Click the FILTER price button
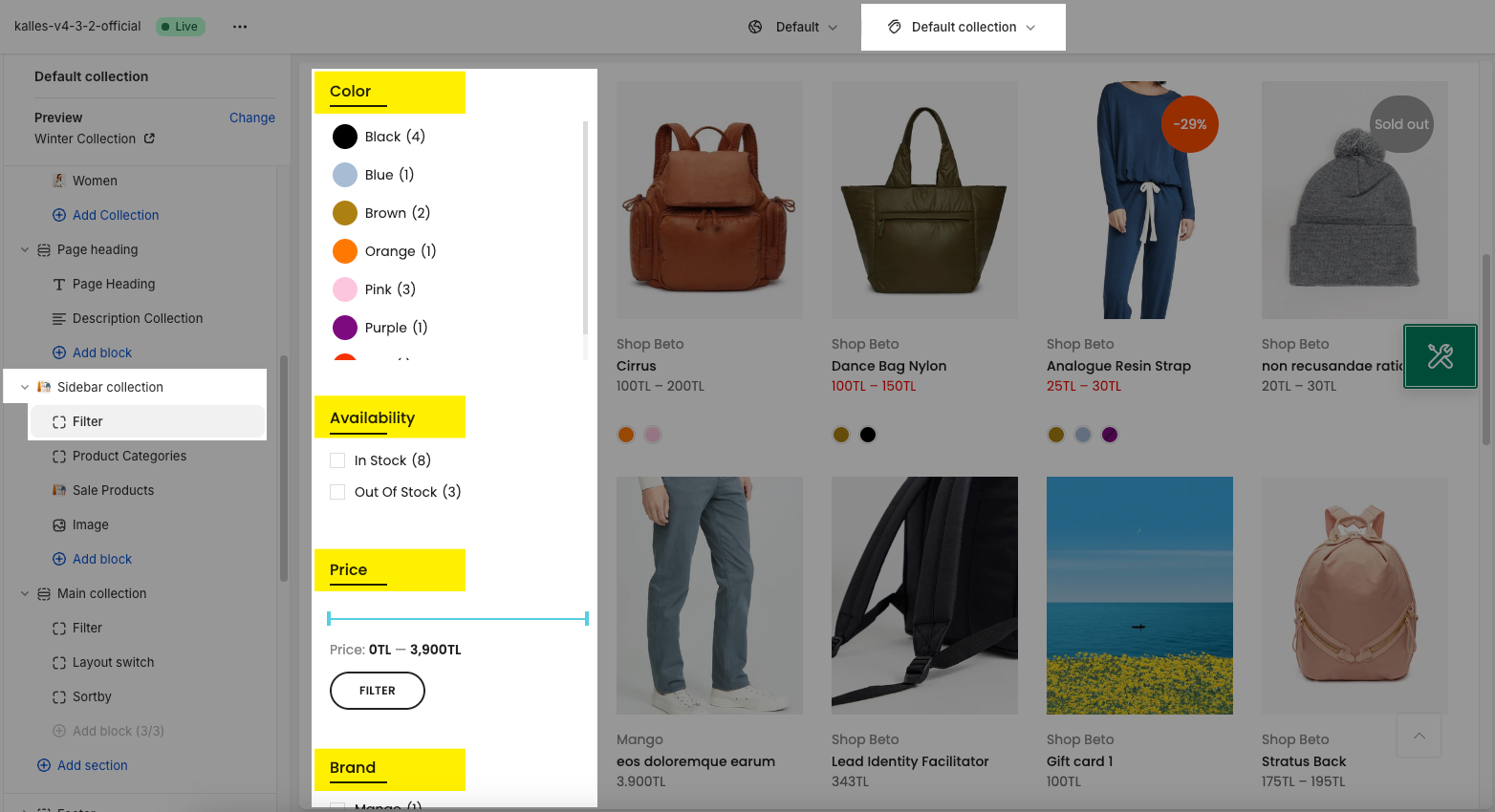 click(x=378, y=691)
